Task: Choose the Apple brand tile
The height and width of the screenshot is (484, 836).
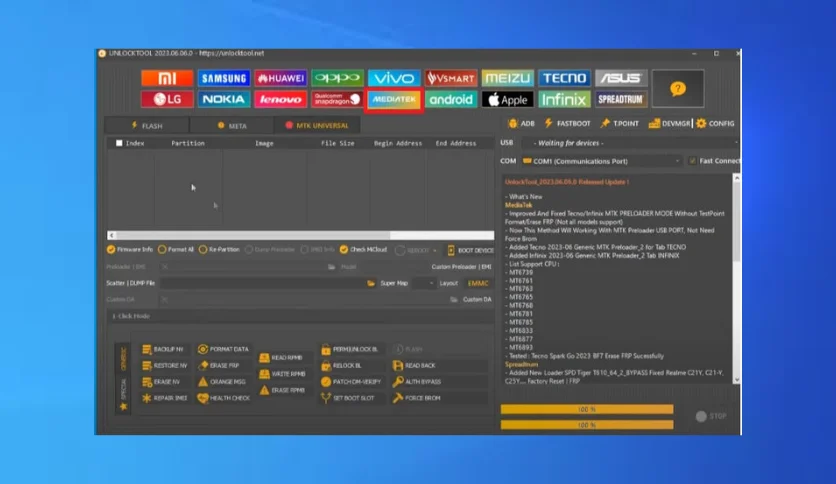Action: pyautogui.click(x=508, y=99)
